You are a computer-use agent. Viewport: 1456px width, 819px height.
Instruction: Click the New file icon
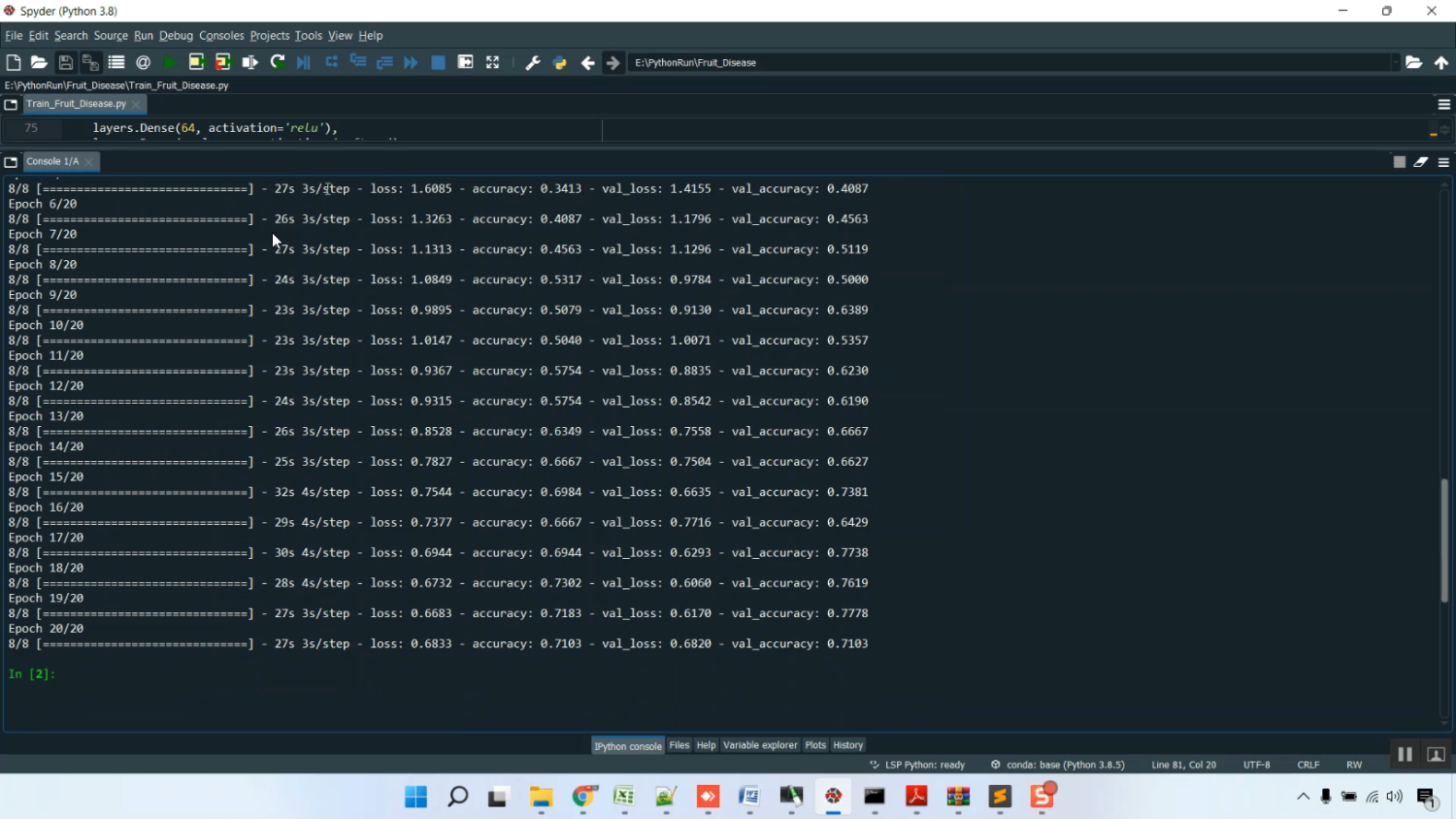pyautogui.click(x=14, y=63)
